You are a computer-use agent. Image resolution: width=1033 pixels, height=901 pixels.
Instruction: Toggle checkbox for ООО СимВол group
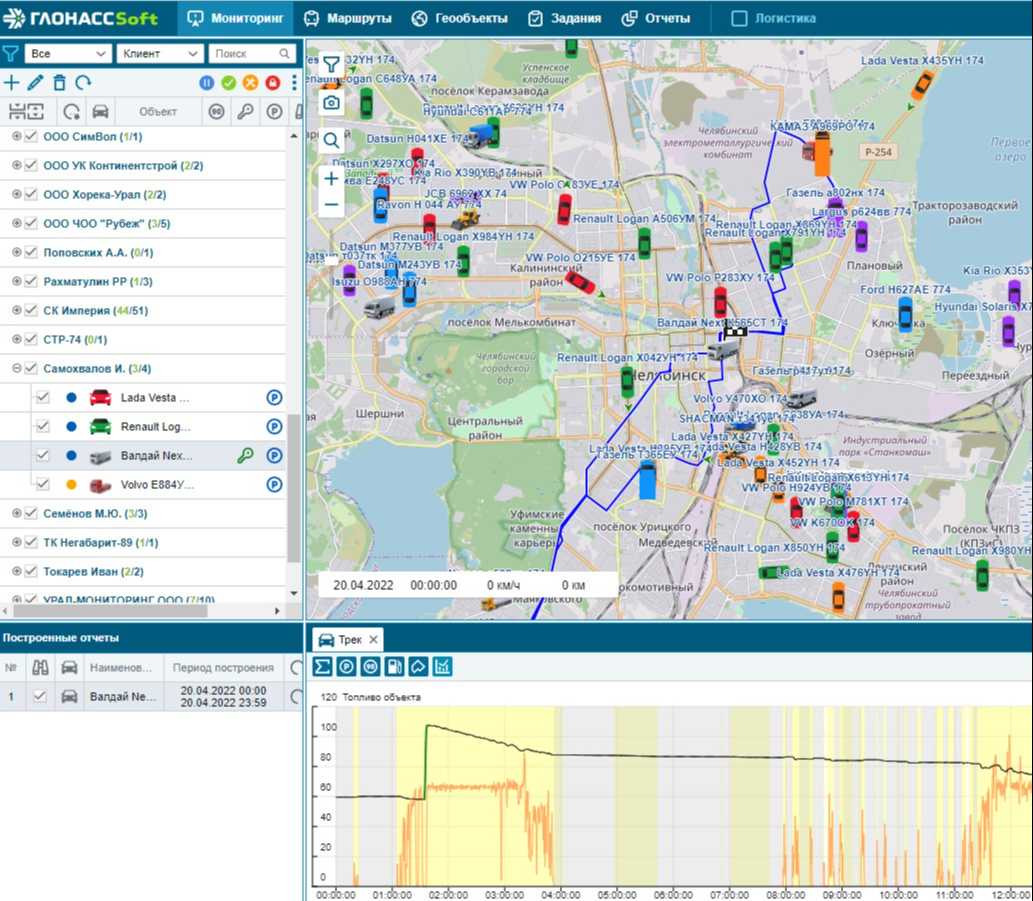pos(30,136)
